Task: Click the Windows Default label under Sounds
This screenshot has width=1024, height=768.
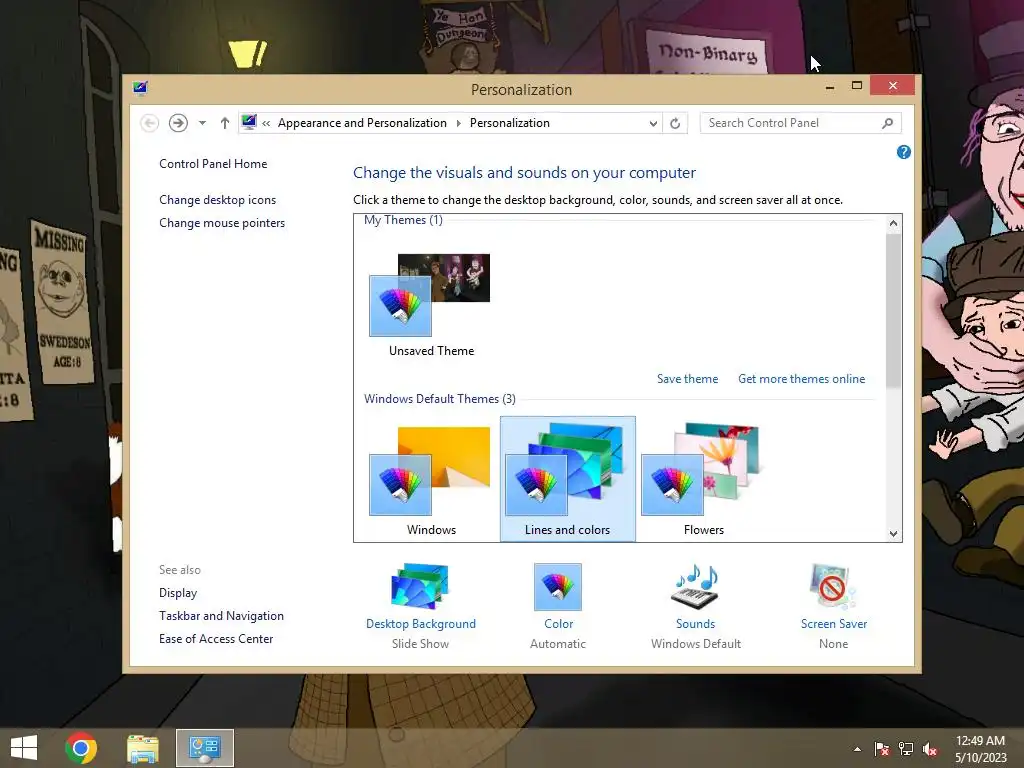Action: point(696,644)
